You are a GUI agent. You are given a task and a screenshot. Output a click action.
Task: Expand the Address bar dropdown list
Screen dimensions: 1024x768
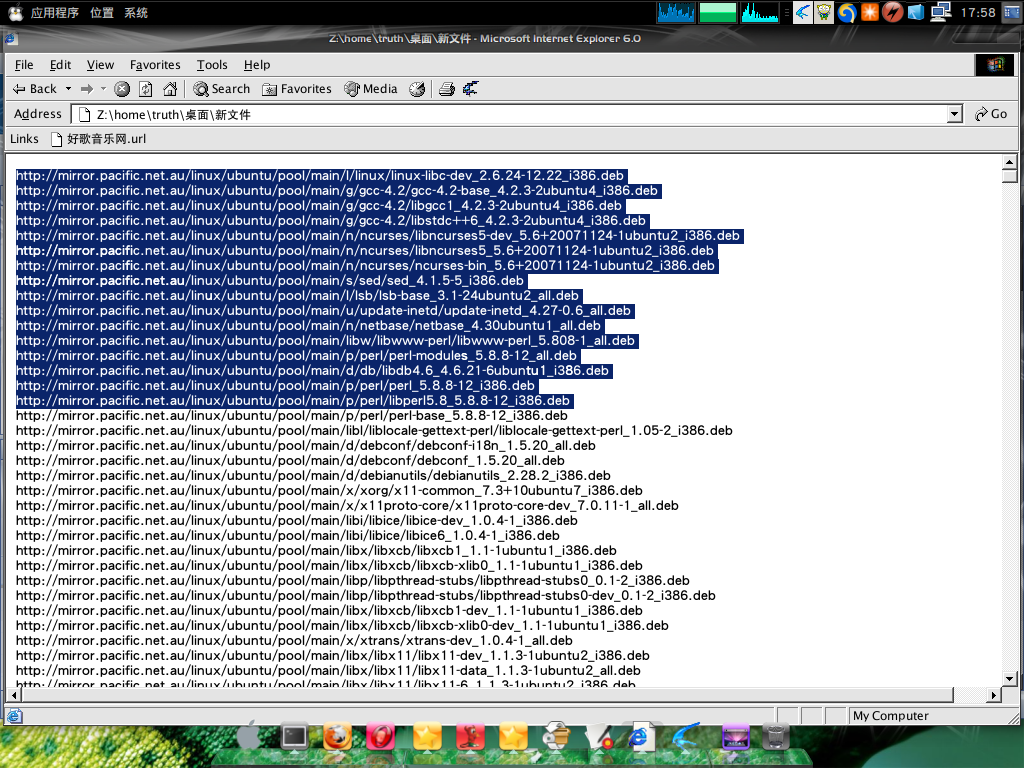pos(955,114)
